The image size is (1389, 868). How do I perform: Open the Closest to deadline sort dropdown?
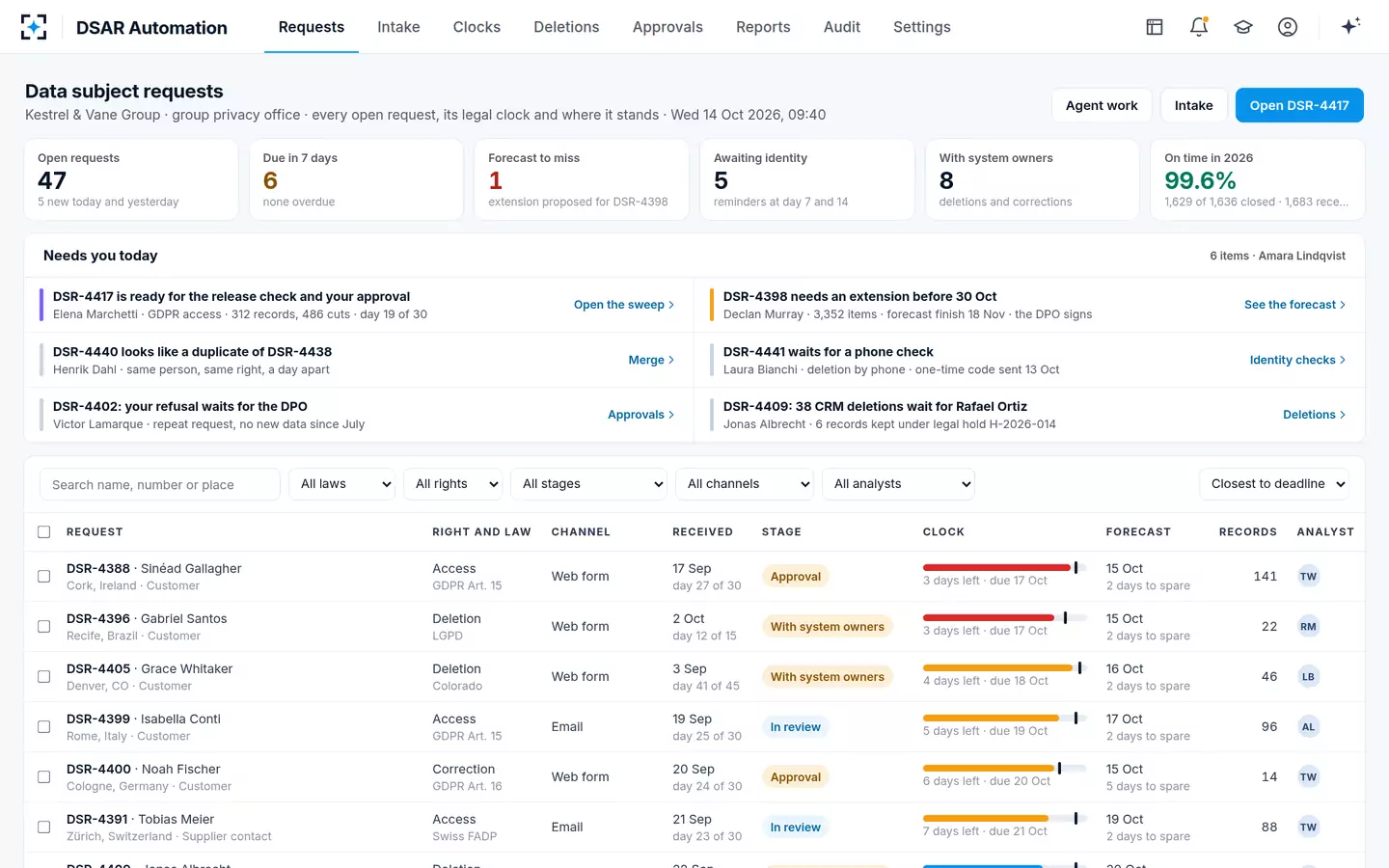(1274, 484)
